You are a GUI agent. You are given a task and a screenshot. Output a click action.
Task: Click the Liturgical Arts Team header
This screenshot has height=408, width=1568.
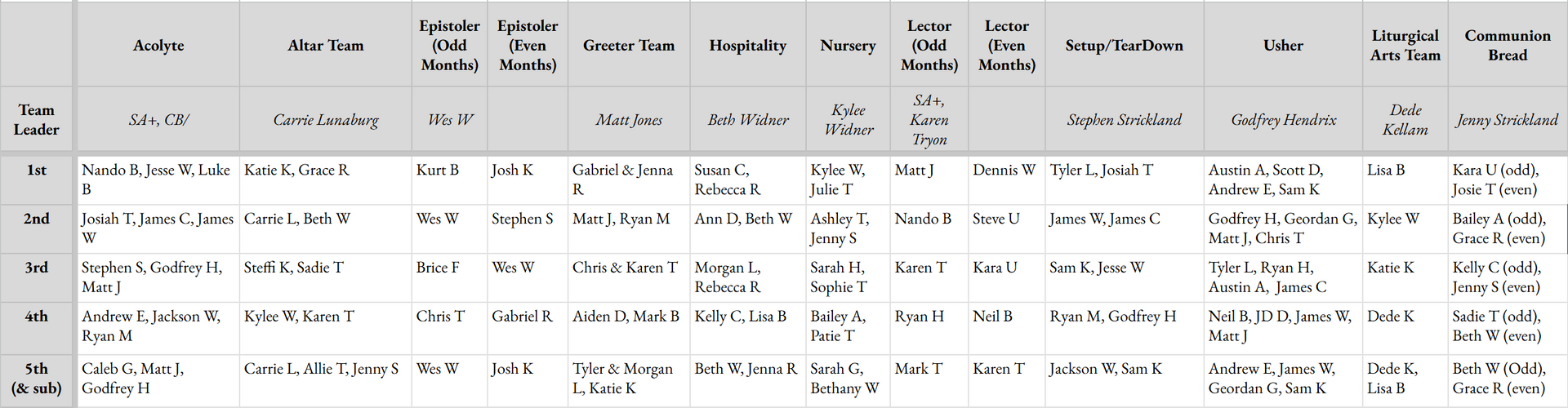pyautogui.click(x=1405, y=45)
